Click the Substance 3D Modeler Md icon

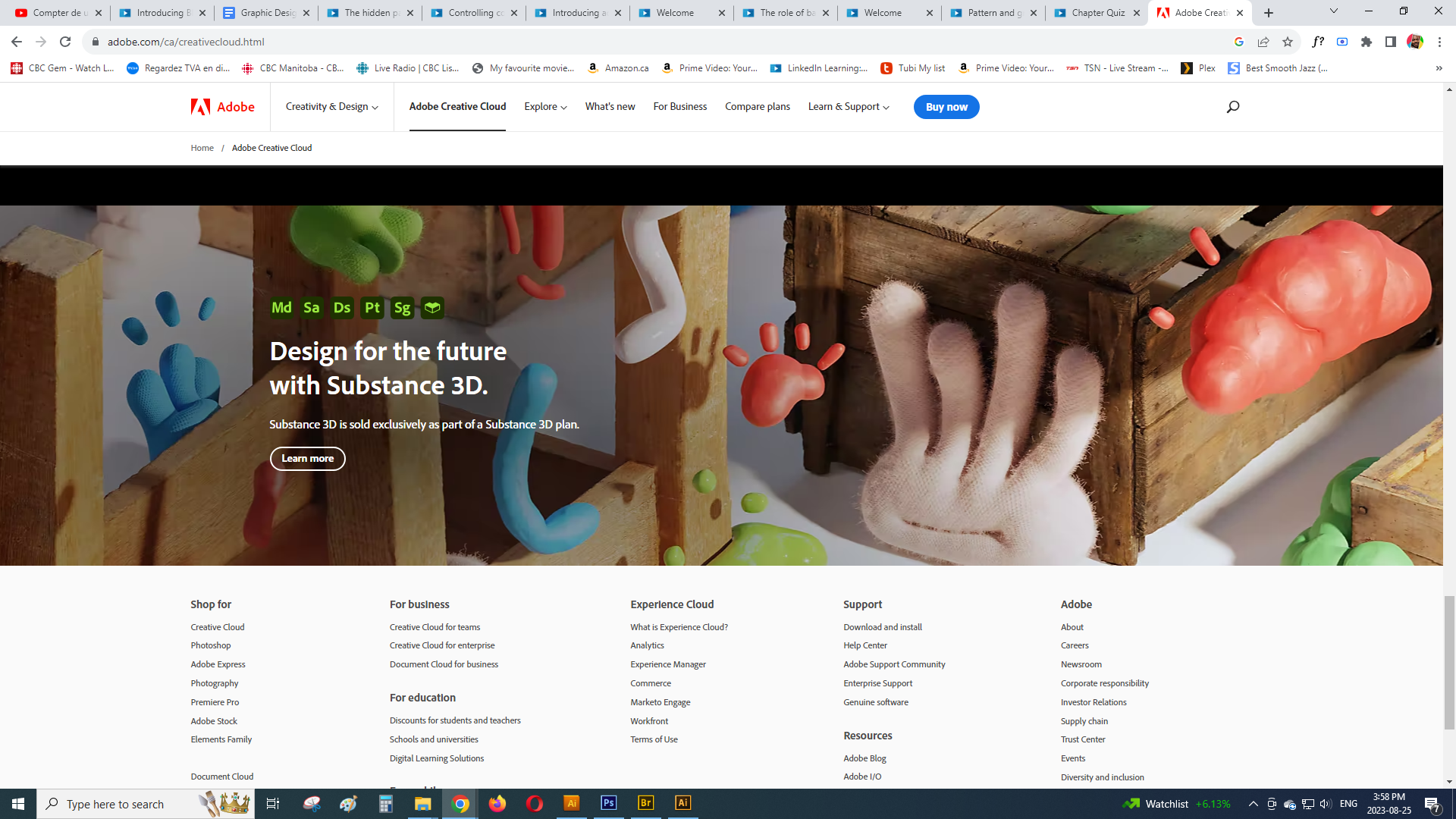pos(281,308)
